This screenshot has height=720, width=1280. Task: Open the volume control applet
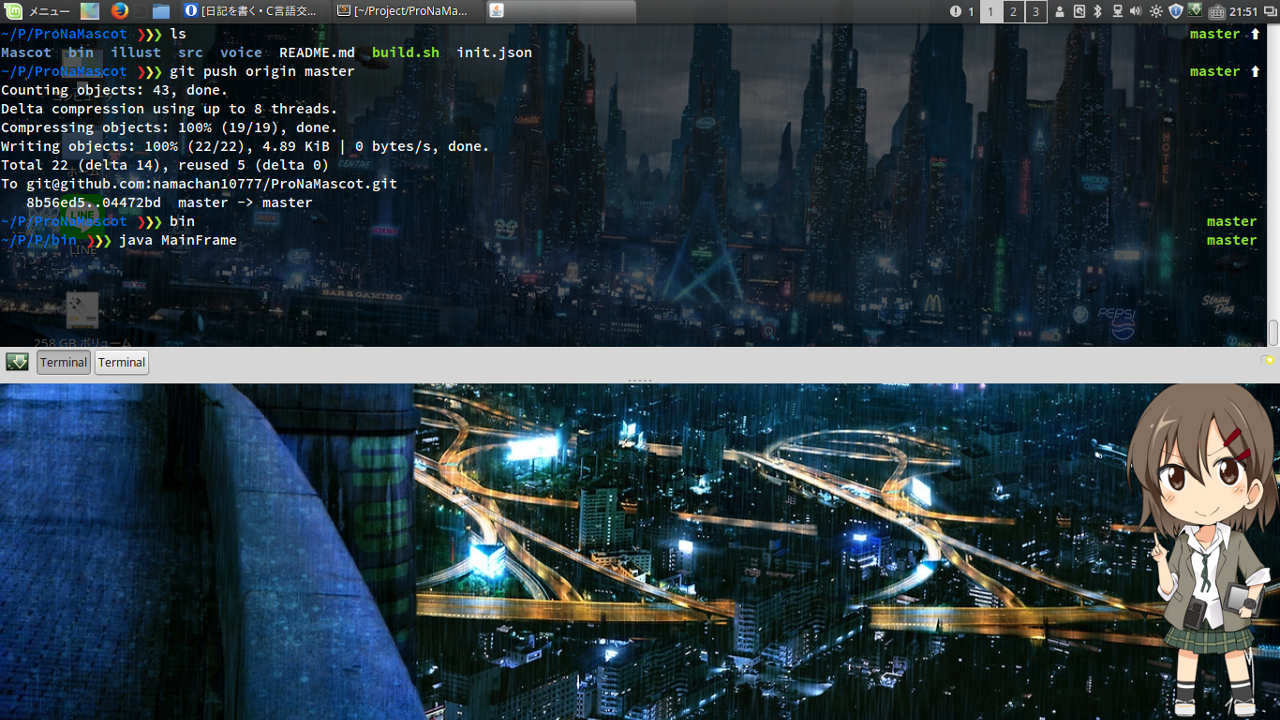click(1135, 11)
